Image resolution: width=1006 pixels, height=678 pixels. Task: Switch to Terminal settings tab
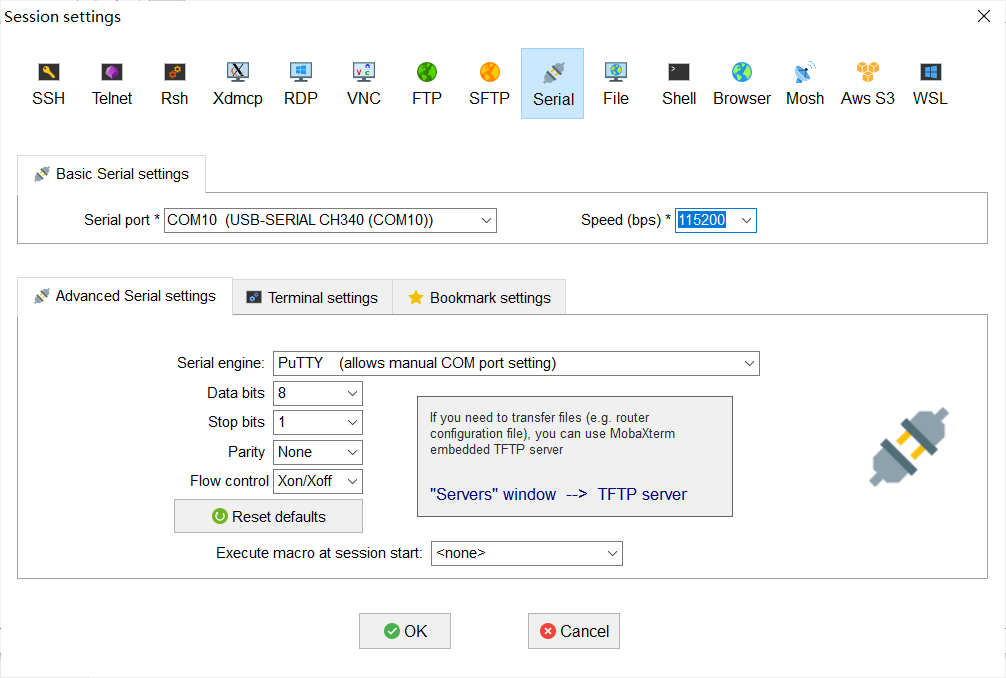pyautogui.click(x=312, y=297)
